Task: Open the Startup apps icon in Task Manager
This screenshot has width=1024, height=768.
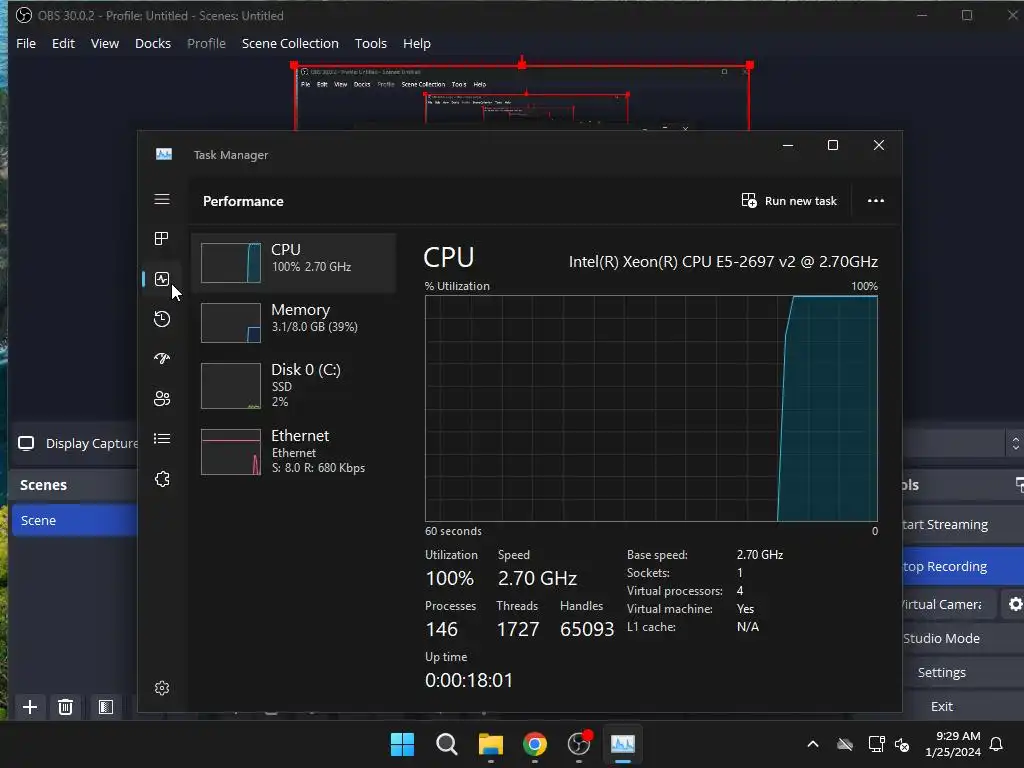Action: 162,359
